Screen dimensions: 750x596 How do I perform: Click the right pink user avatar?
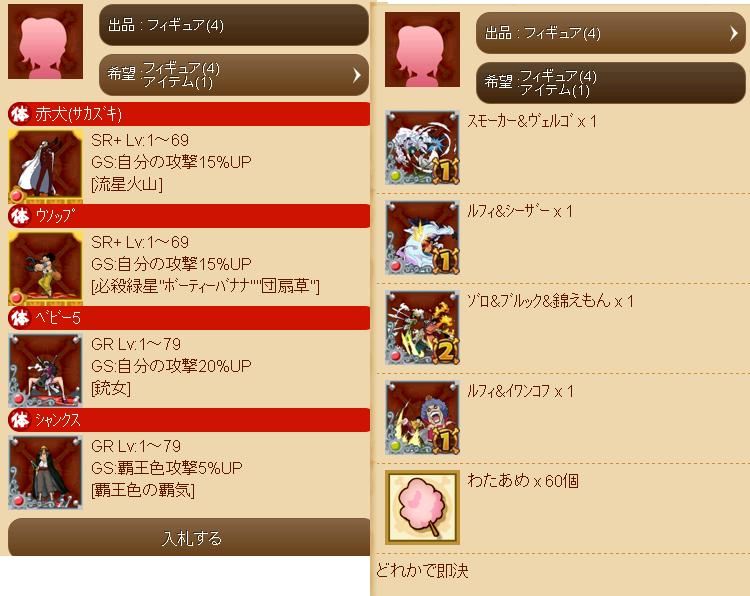click(x=422, y=50)
